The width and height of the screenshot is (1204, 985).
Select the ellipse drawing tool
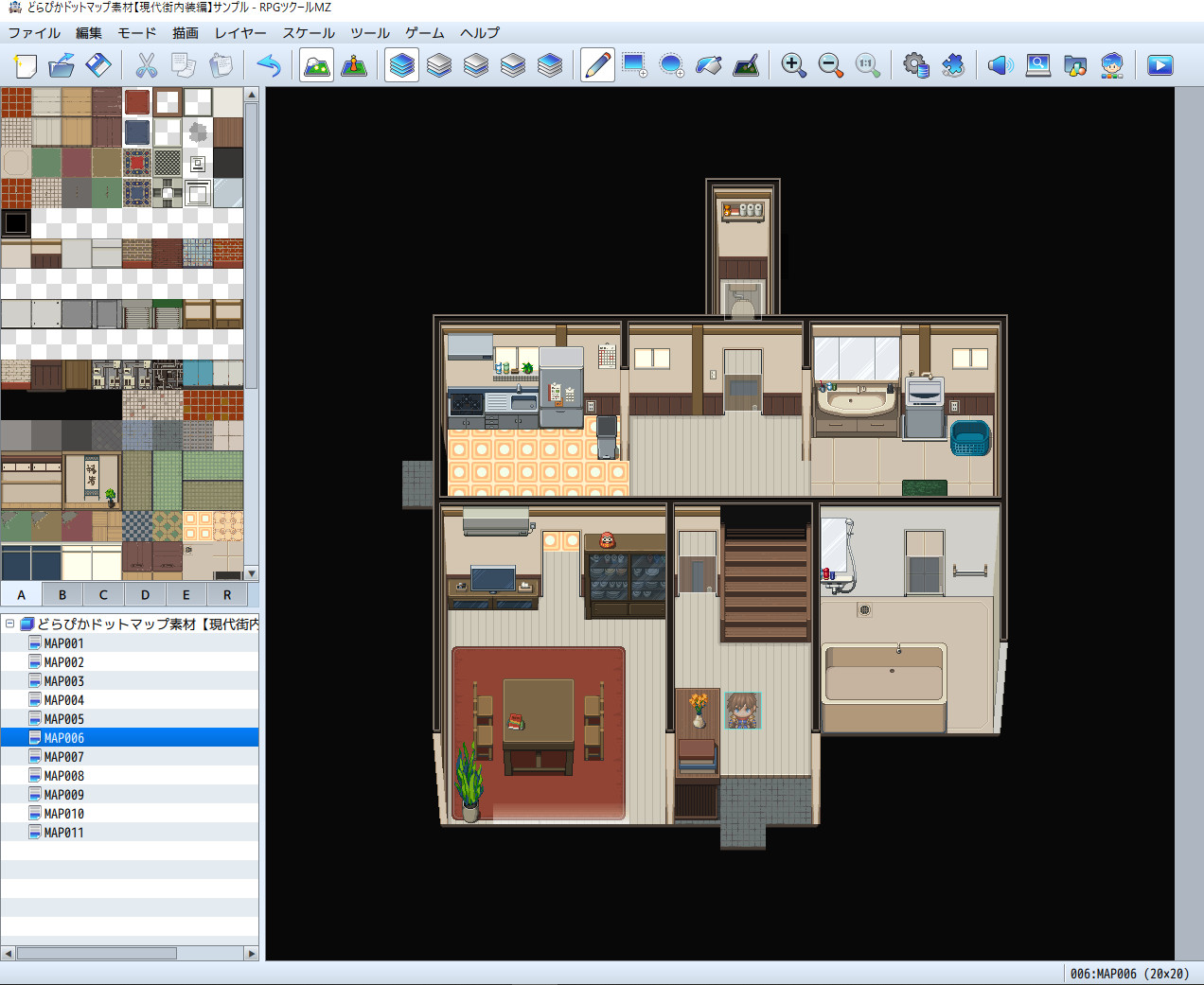coord(671,64)
